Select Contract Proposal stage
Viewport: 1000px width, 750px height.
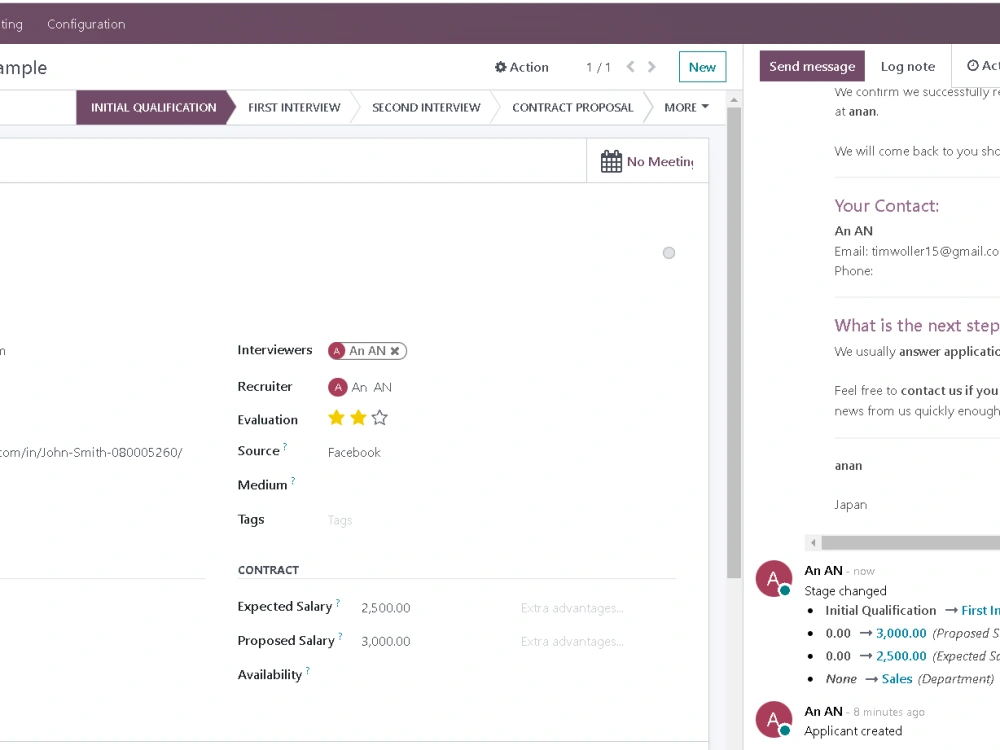573,107
